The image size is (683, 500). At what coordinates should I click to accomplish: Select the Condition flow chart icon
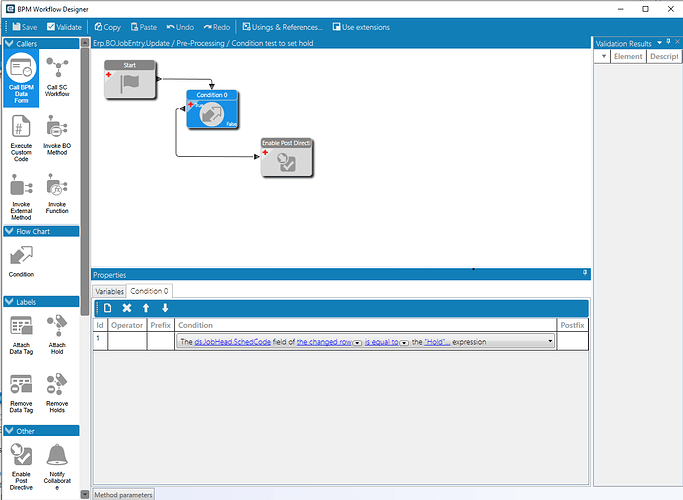click(x=21, y=261)
